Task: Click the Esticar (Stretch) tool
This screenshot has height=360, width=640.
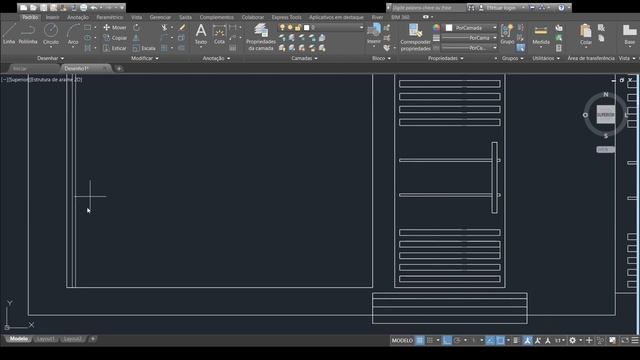Action: (115, 48)
